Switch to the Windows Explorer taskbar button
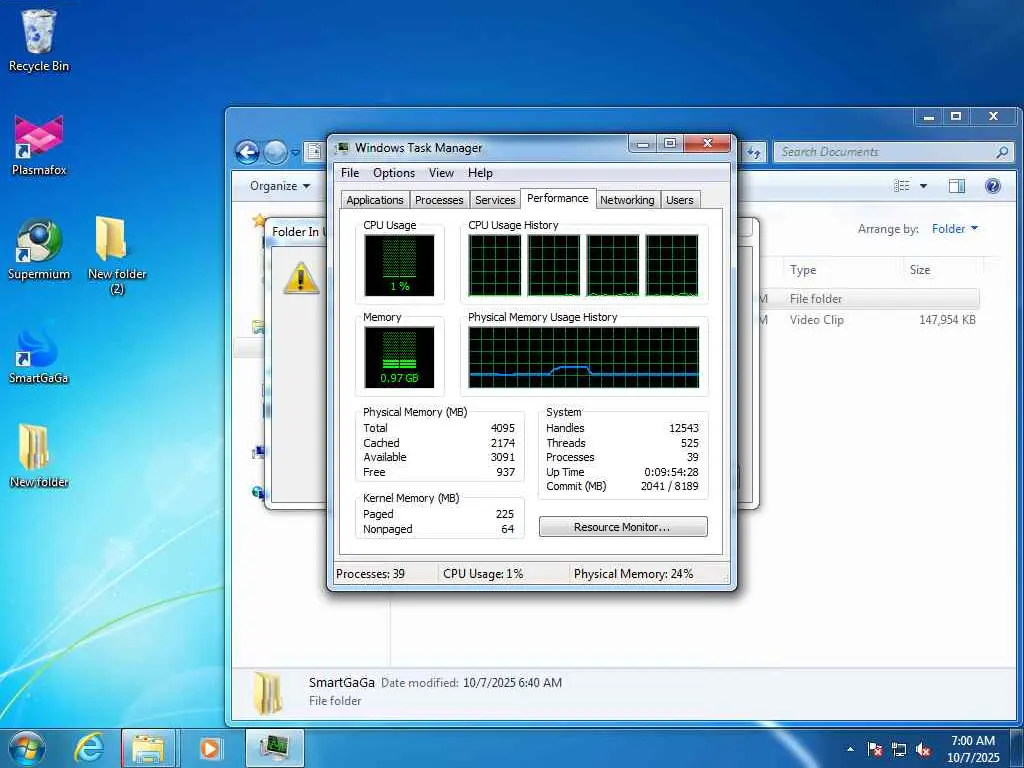 tap(148, 748)
